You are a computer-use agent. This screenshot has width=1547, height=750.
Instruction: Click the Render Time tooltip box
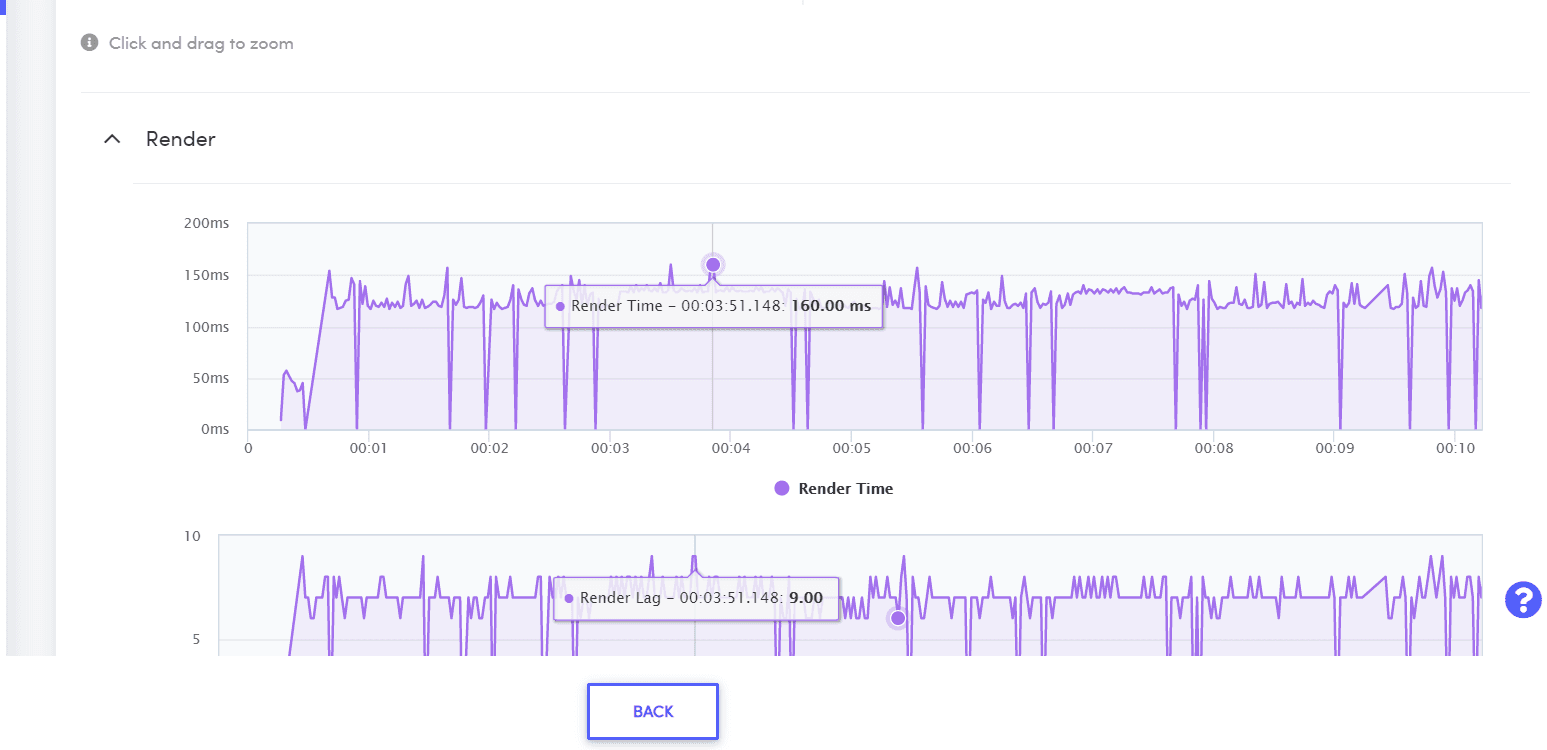(714, 306)
